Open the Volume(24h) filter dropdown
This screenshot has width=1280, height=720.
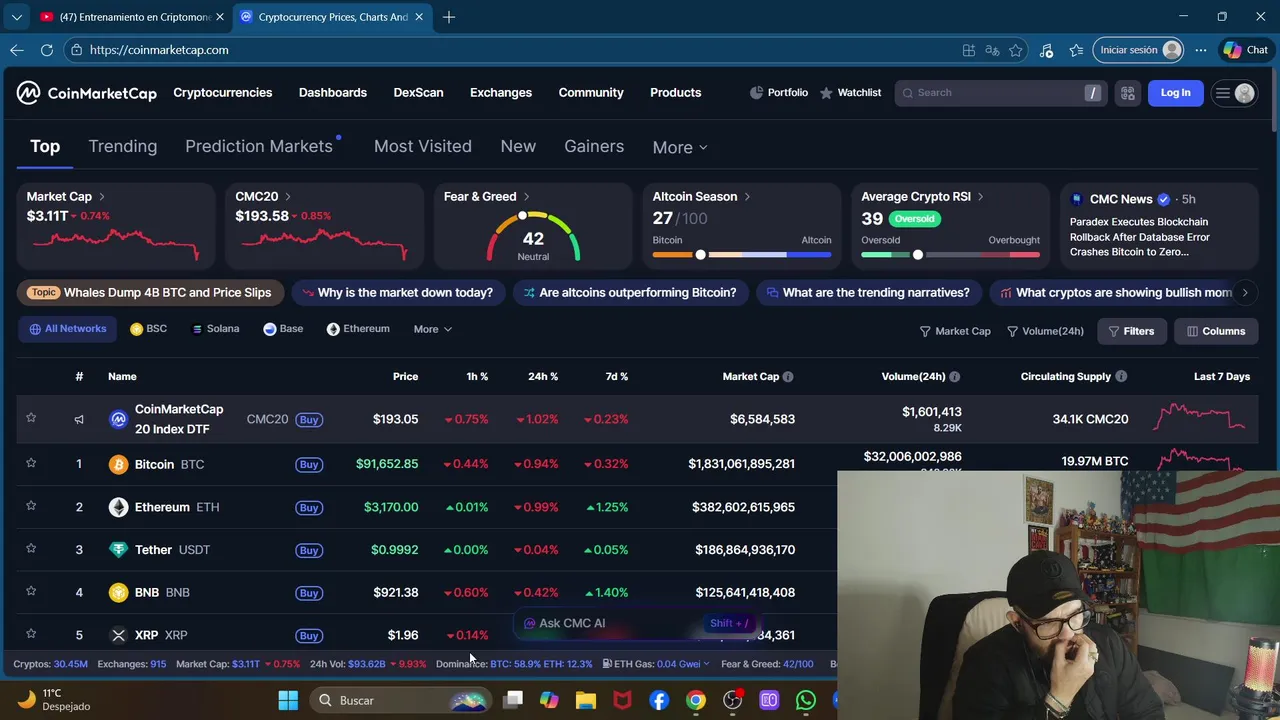1045,331
